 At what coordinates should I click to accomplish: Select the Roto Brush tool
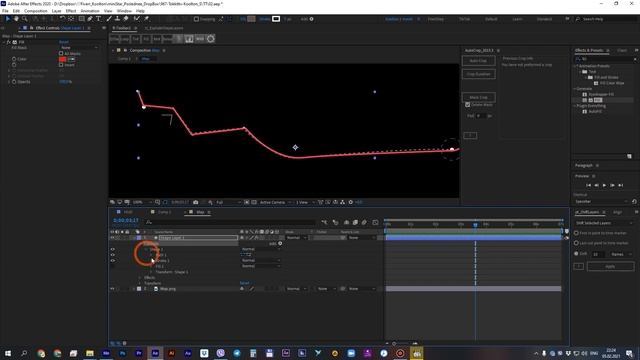pos(137,19)
